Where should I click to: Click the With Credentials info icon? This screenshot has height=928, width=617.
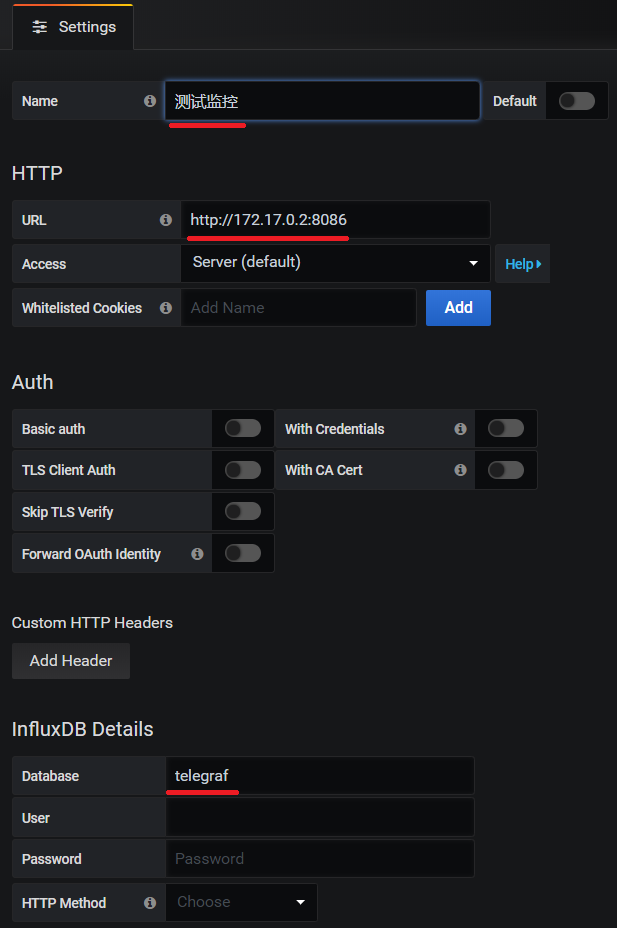click(x=460, y=429)
